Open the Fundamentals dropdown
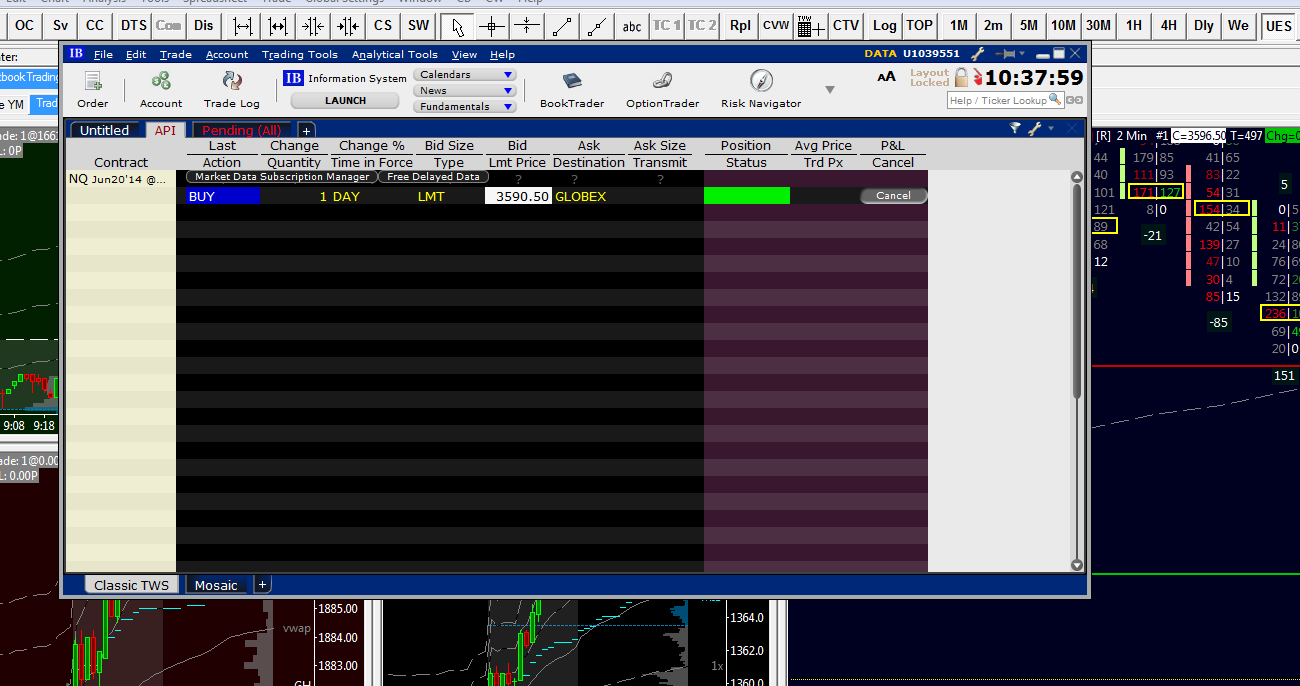The image size is (1300, 686). click(465, 106)
